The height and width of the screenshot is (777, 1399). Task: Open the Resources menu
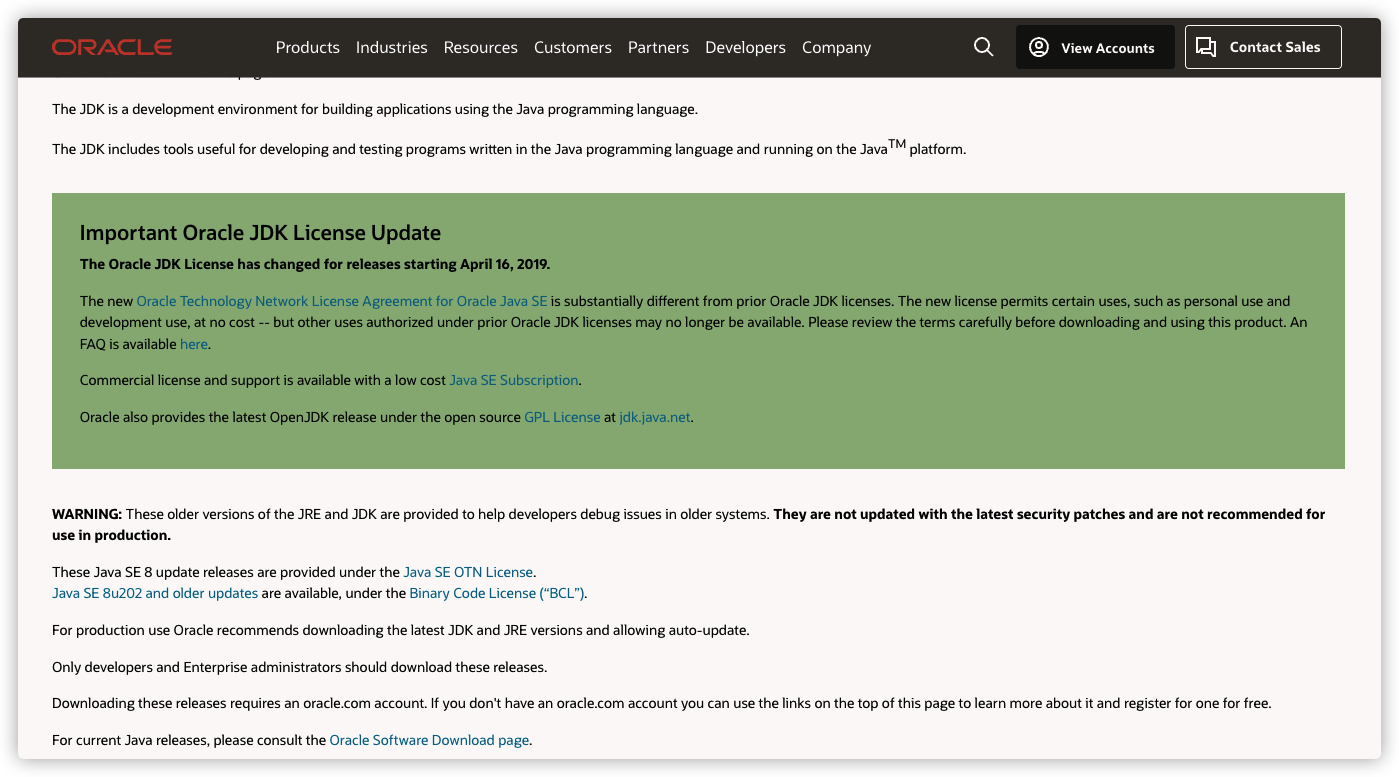coord(481,47)
